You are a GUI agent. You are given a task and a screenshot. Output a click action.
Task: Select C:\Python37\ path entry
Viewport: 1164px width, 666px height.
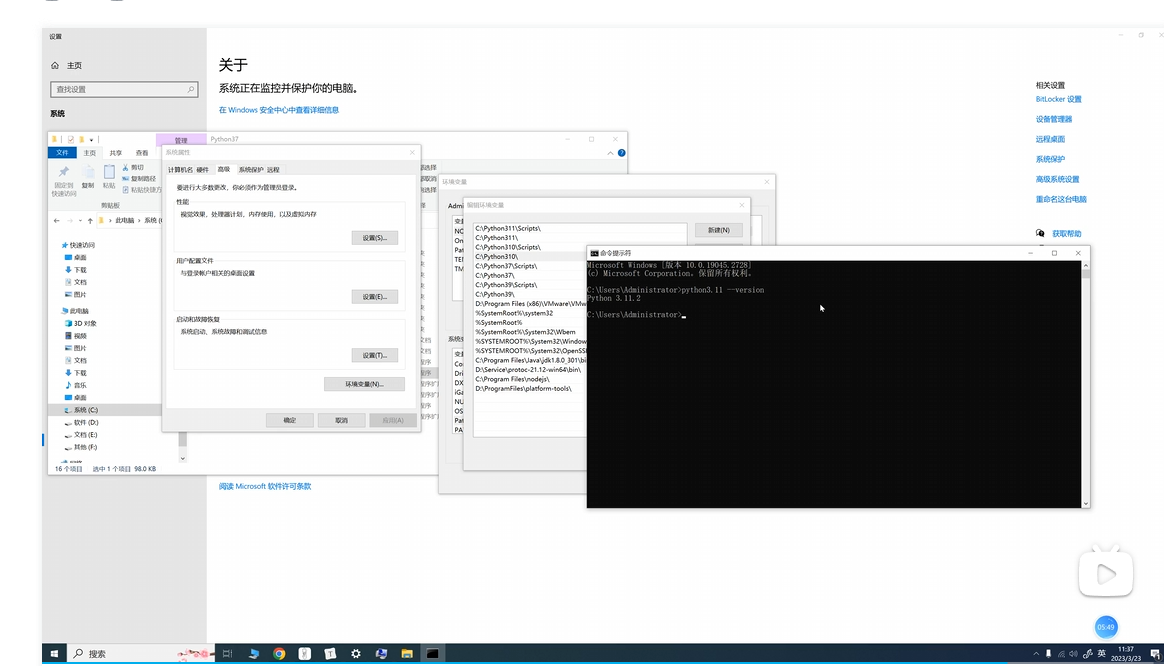[x=530, y=275]
